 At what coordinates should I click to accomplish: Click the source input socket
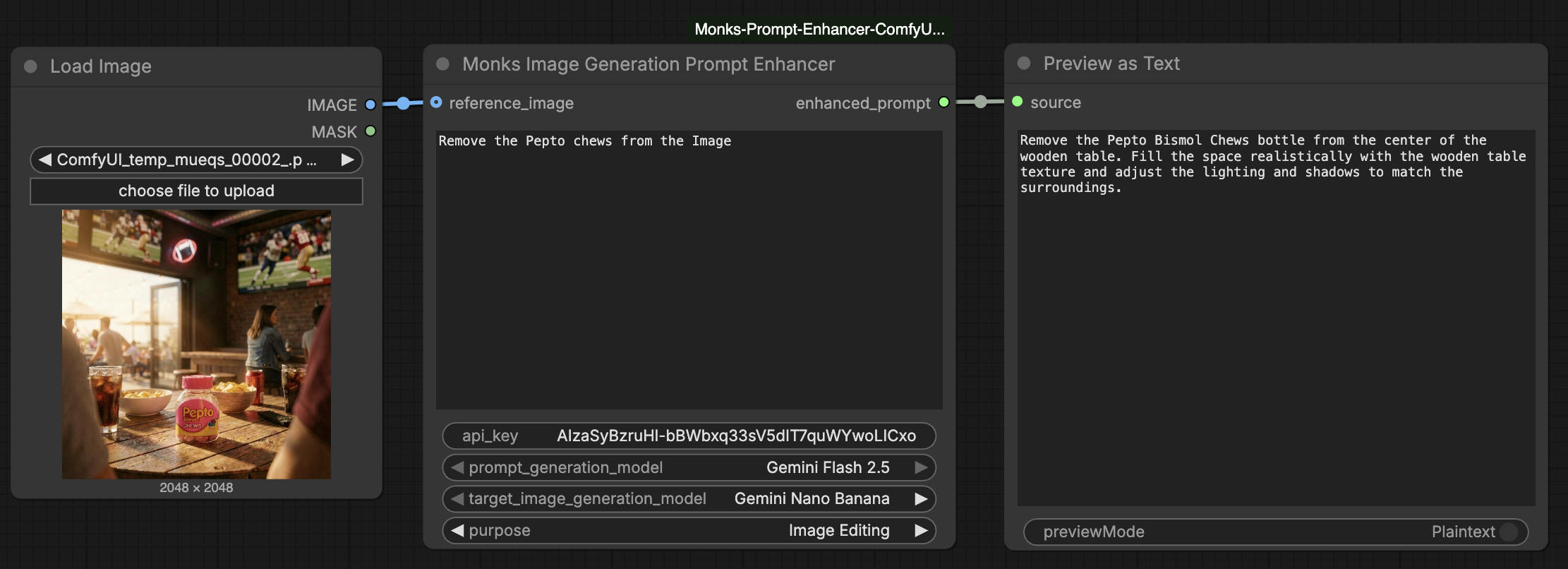pos(1017,102)
